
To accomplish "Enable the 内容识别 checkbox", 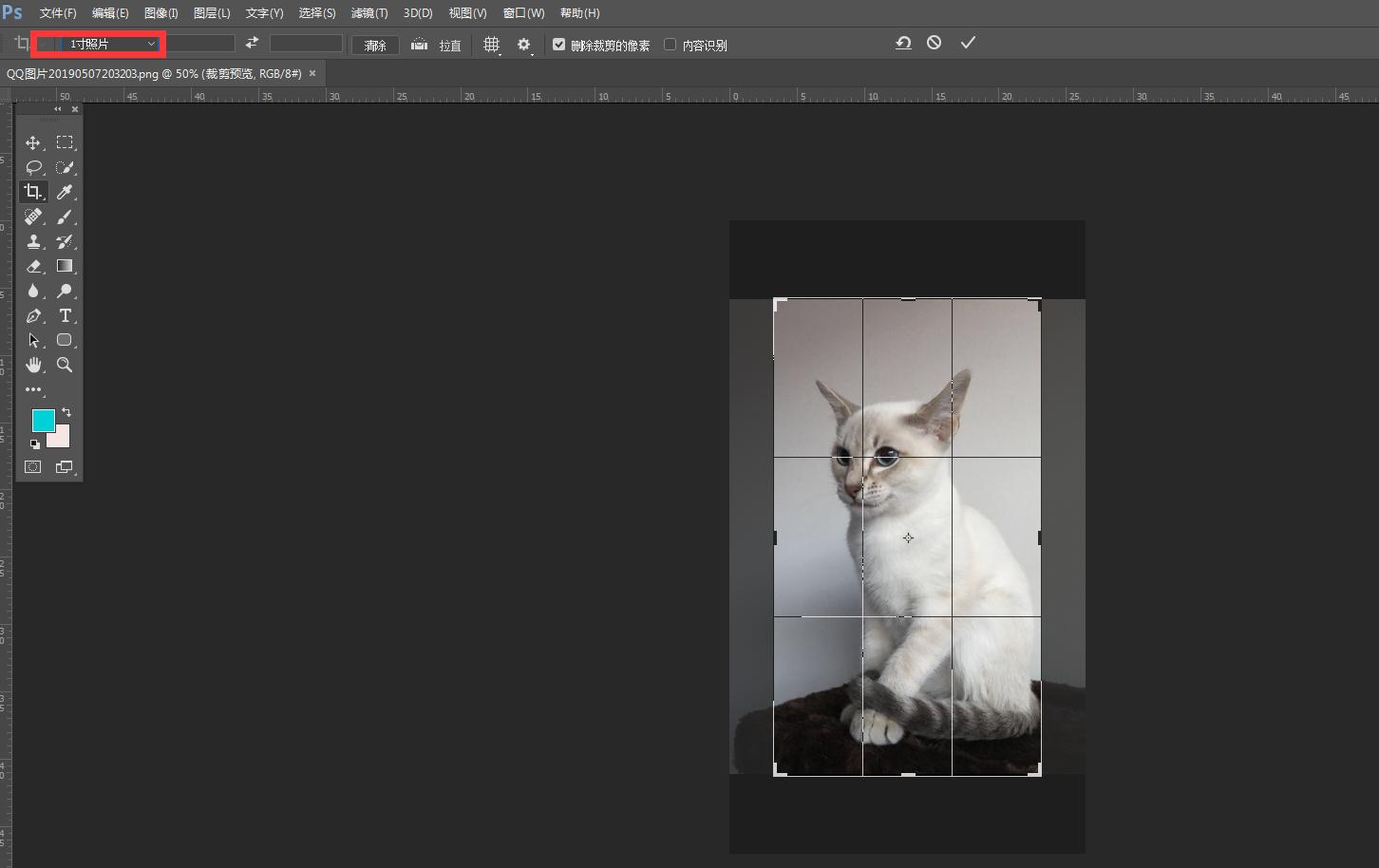I will tap(671, 44).
